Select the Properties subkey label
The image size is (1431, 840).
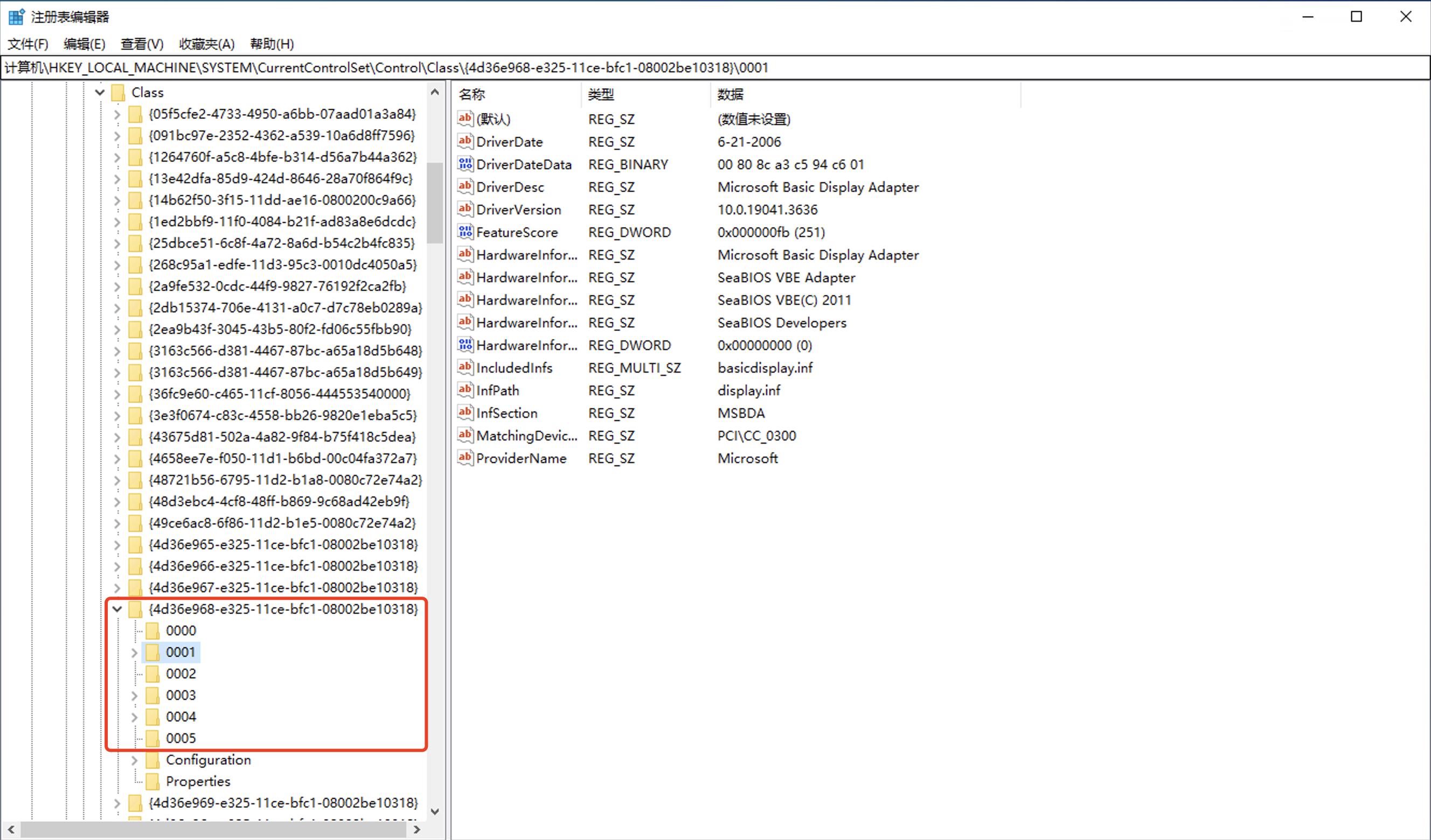pyautogui.click(x=198, y=781)
